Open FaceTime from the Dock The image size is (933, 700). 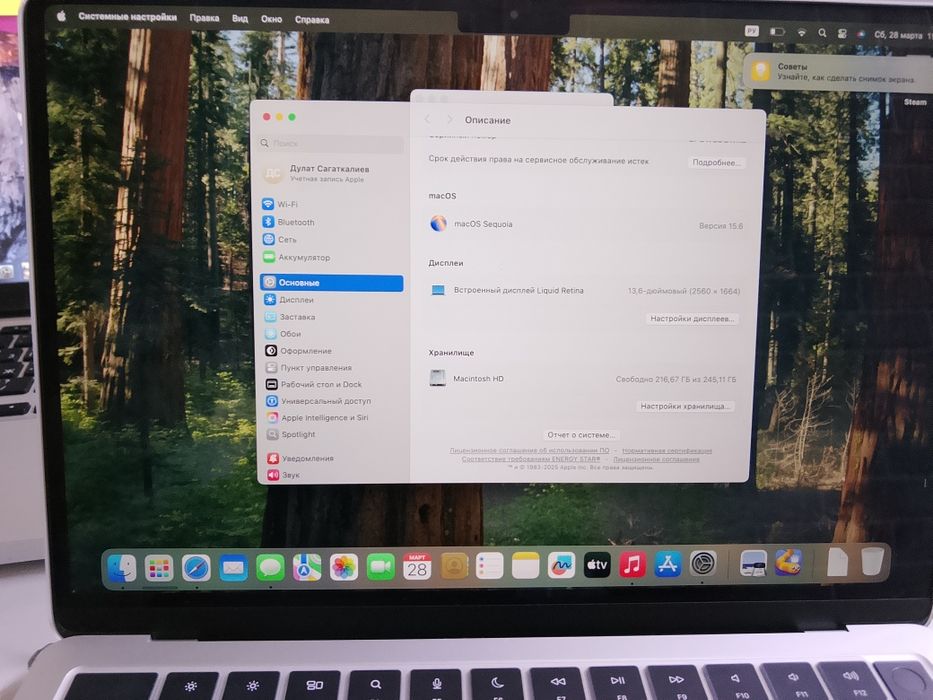coord(380,567)
